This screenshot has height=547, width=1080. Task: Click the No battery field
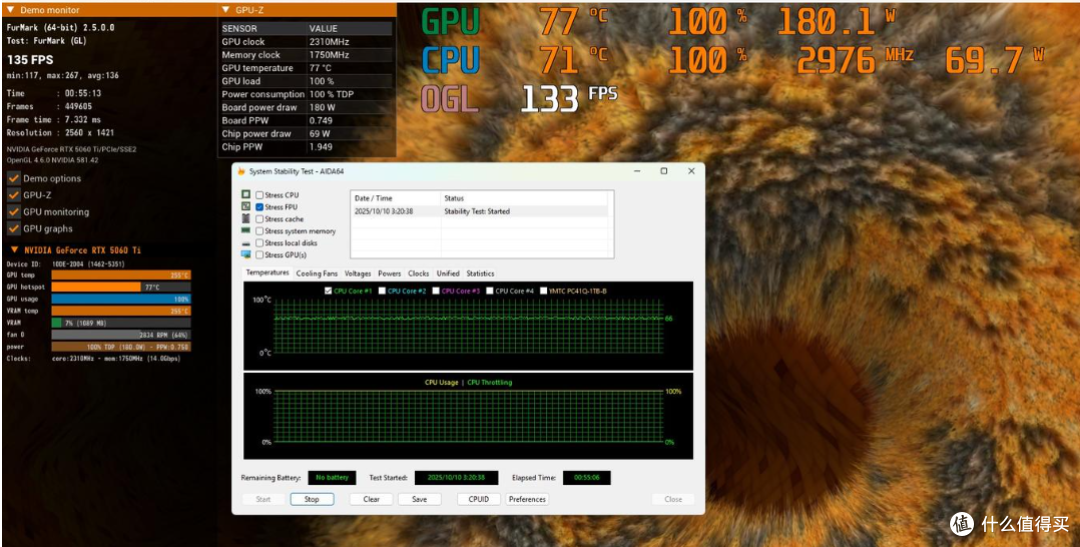(x=332, y=477)
